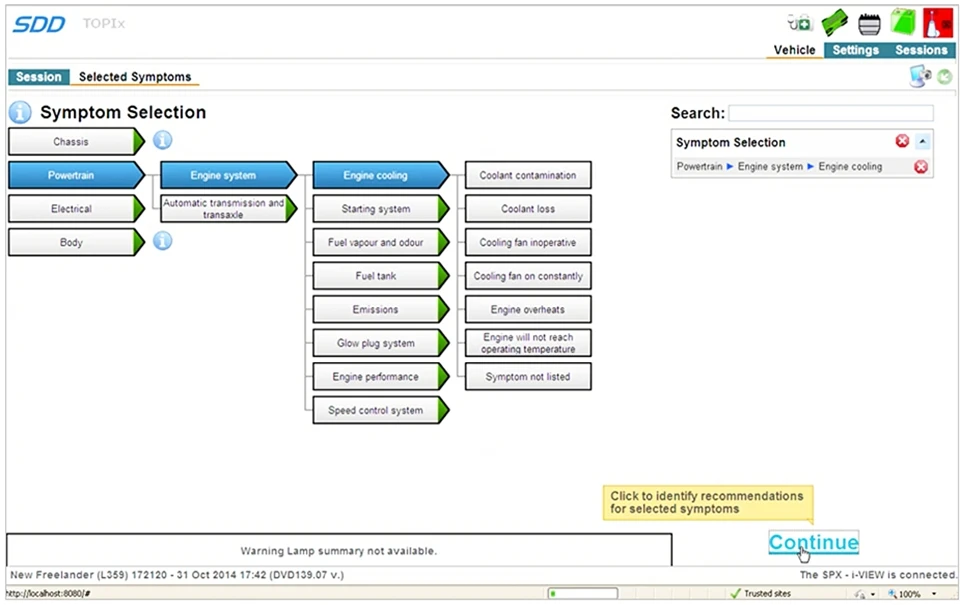Click the info icon next to Chassis
The image size is (960, 605).
coord(162,140)
